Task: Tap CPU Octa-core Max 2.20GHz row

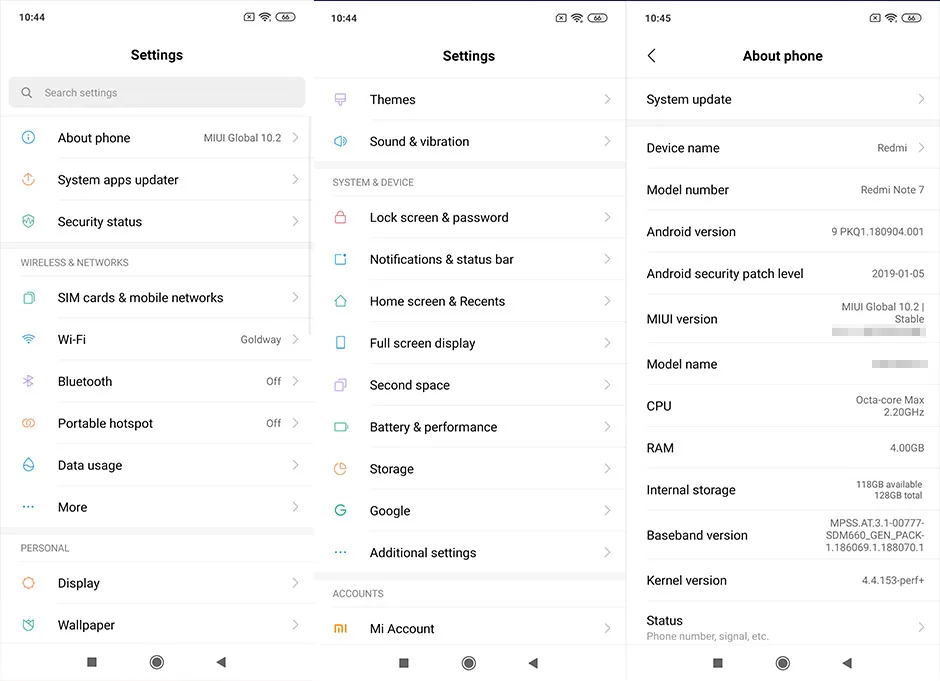Action: (783, 406)
